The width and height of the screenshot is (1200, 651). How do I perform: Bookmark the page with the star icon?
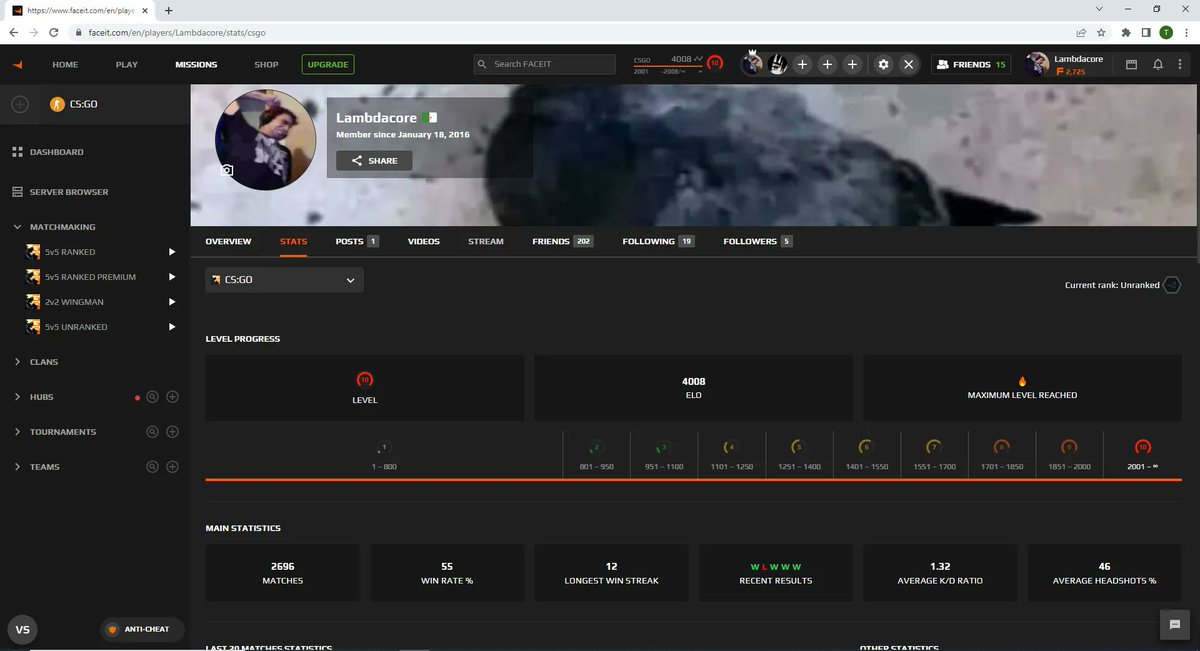[1101, 32]
